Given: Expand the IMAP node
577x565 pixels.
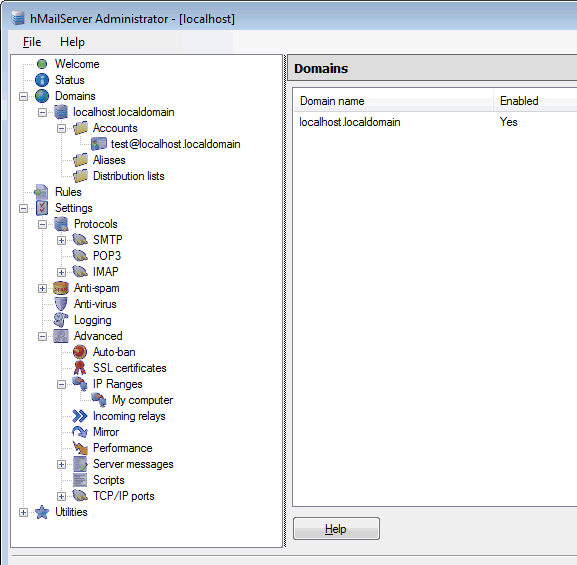Looking at the screenshot, I should [x=61, y=272].
